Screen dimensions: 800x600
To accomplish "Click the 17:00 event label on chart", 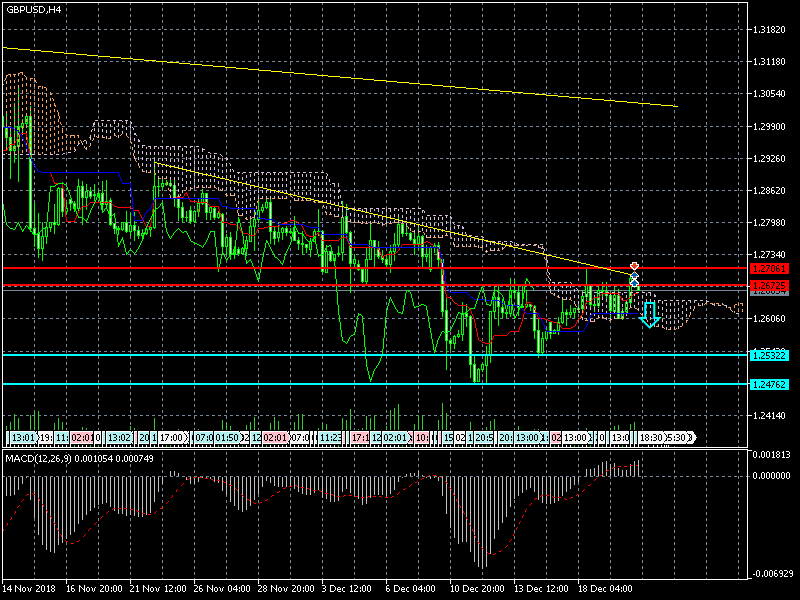I will tap(172, 438).
